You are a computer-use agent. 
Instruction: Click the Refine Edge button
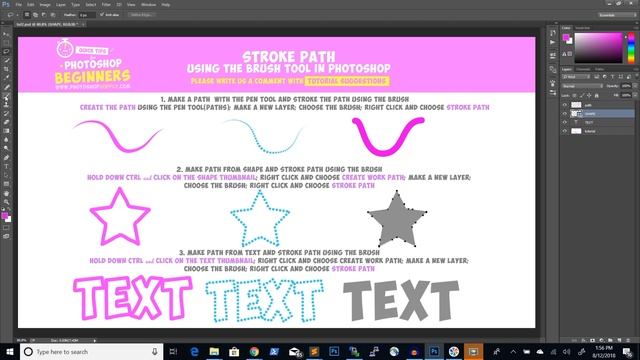tap(141, 15)
